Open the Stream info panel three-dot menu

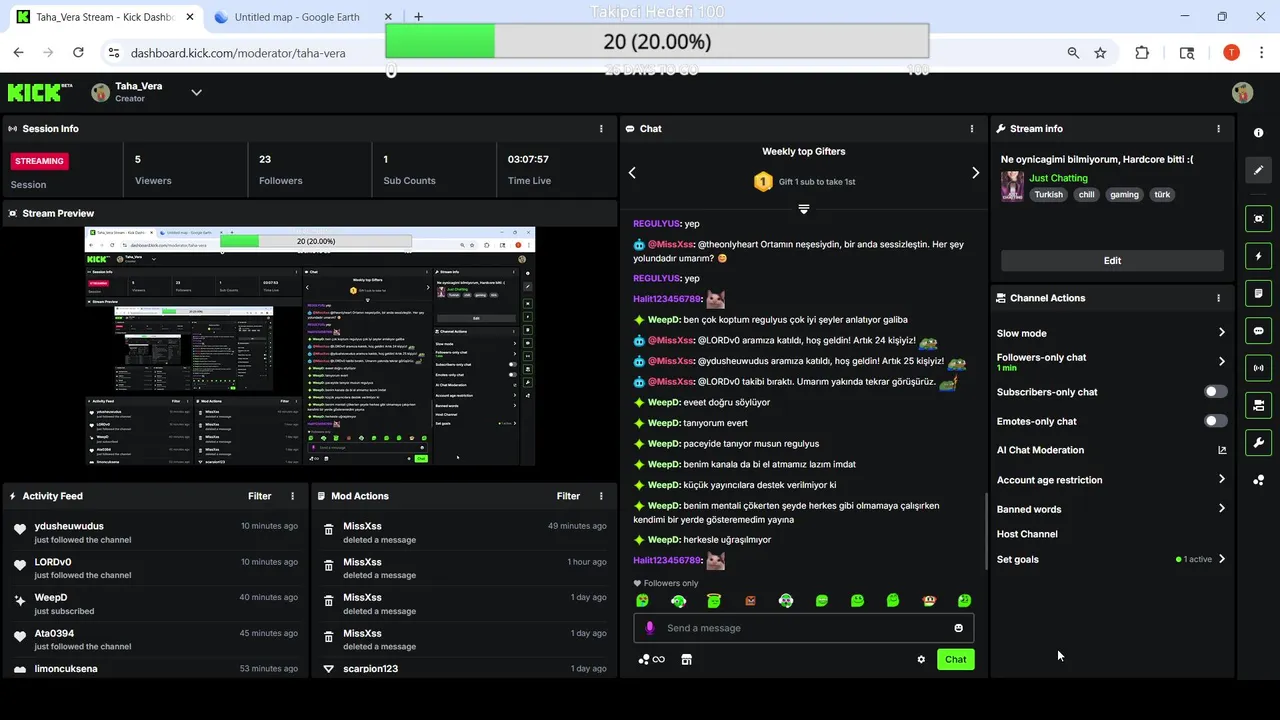(1218, 129)
